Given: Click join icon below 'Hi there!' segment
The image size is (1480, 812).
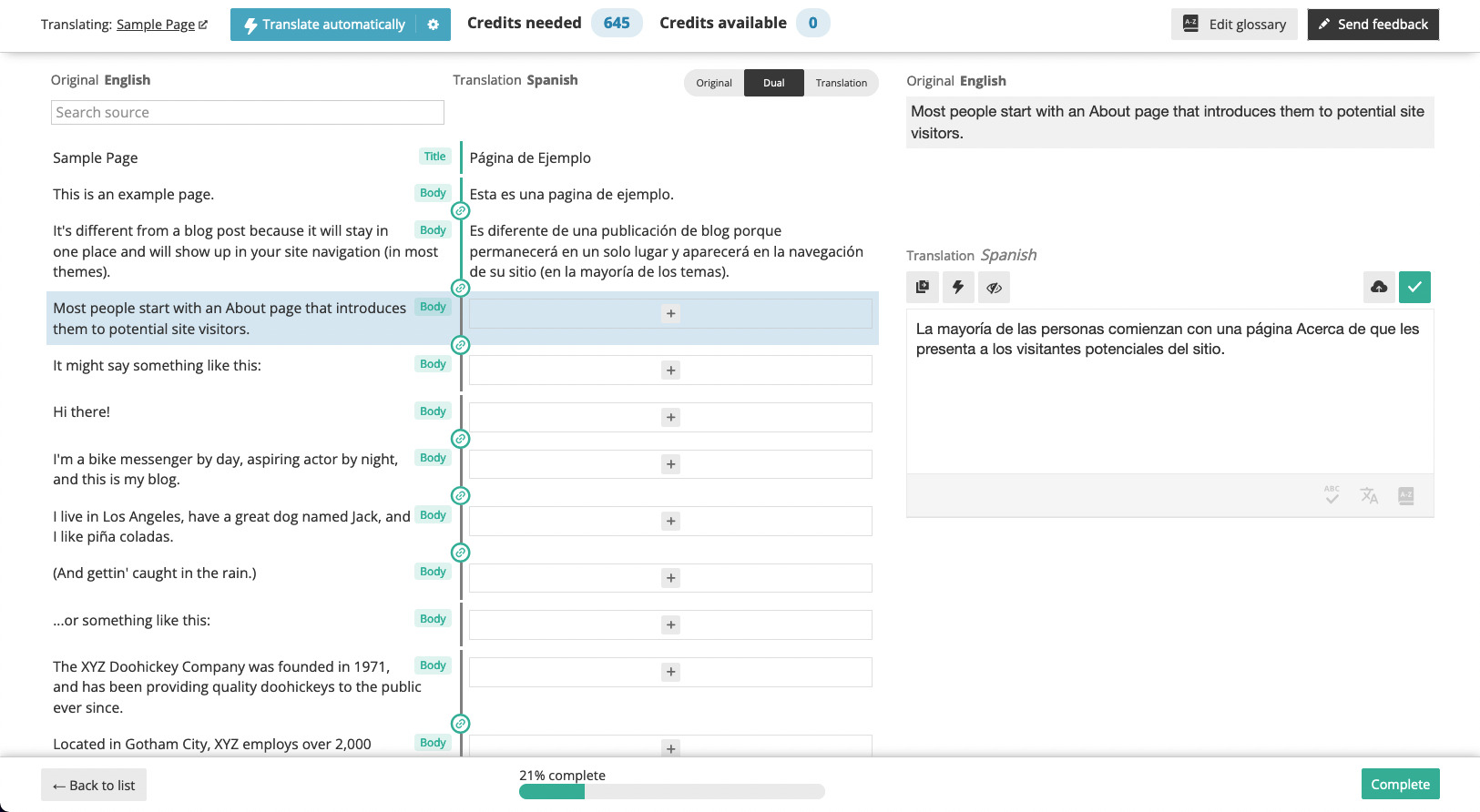Looking at the screenshot, I should click(461, 439).
